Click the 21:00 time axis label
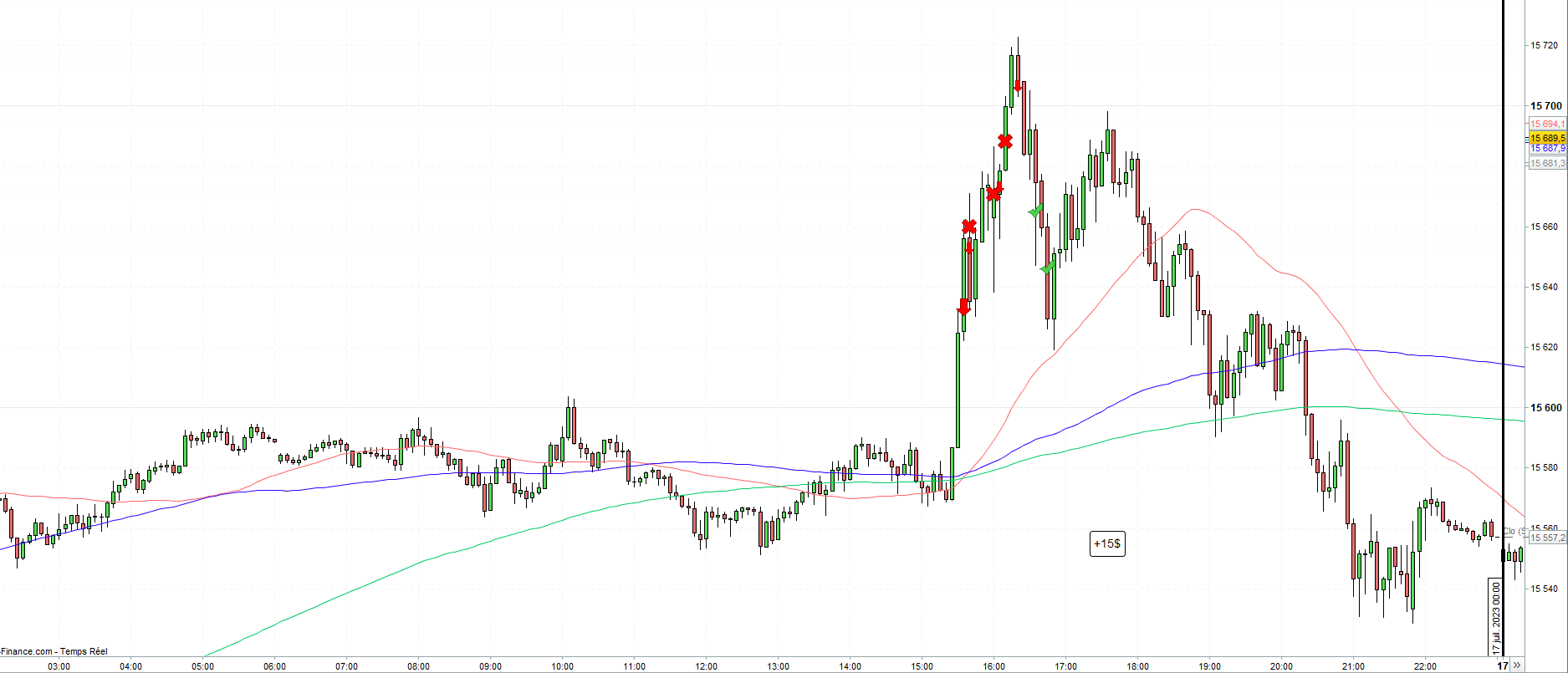 point(1353,666)
